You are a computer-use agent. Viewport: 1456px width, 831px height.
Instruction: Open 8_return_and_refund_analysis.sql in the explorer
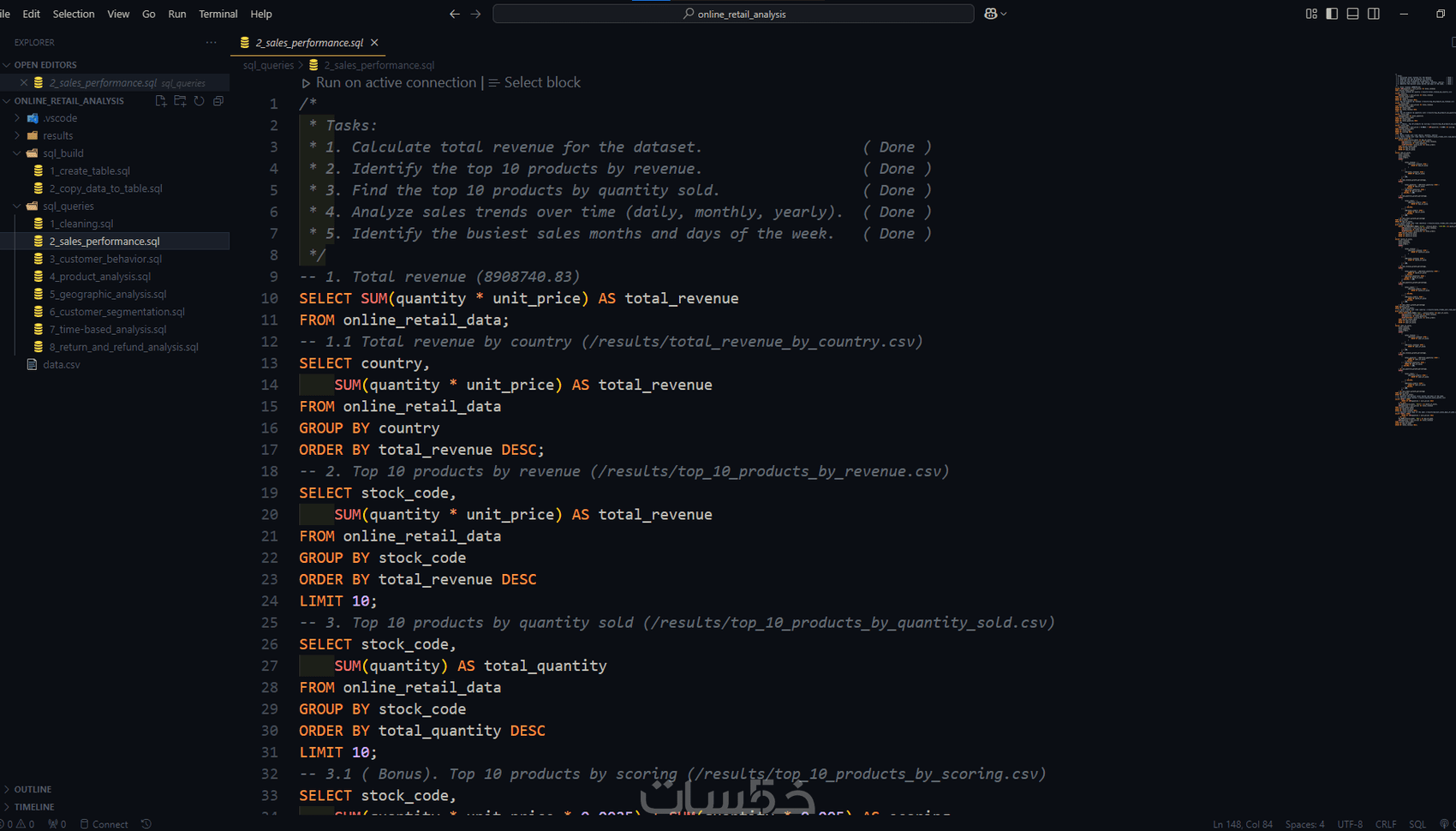(x=124, y=347)
